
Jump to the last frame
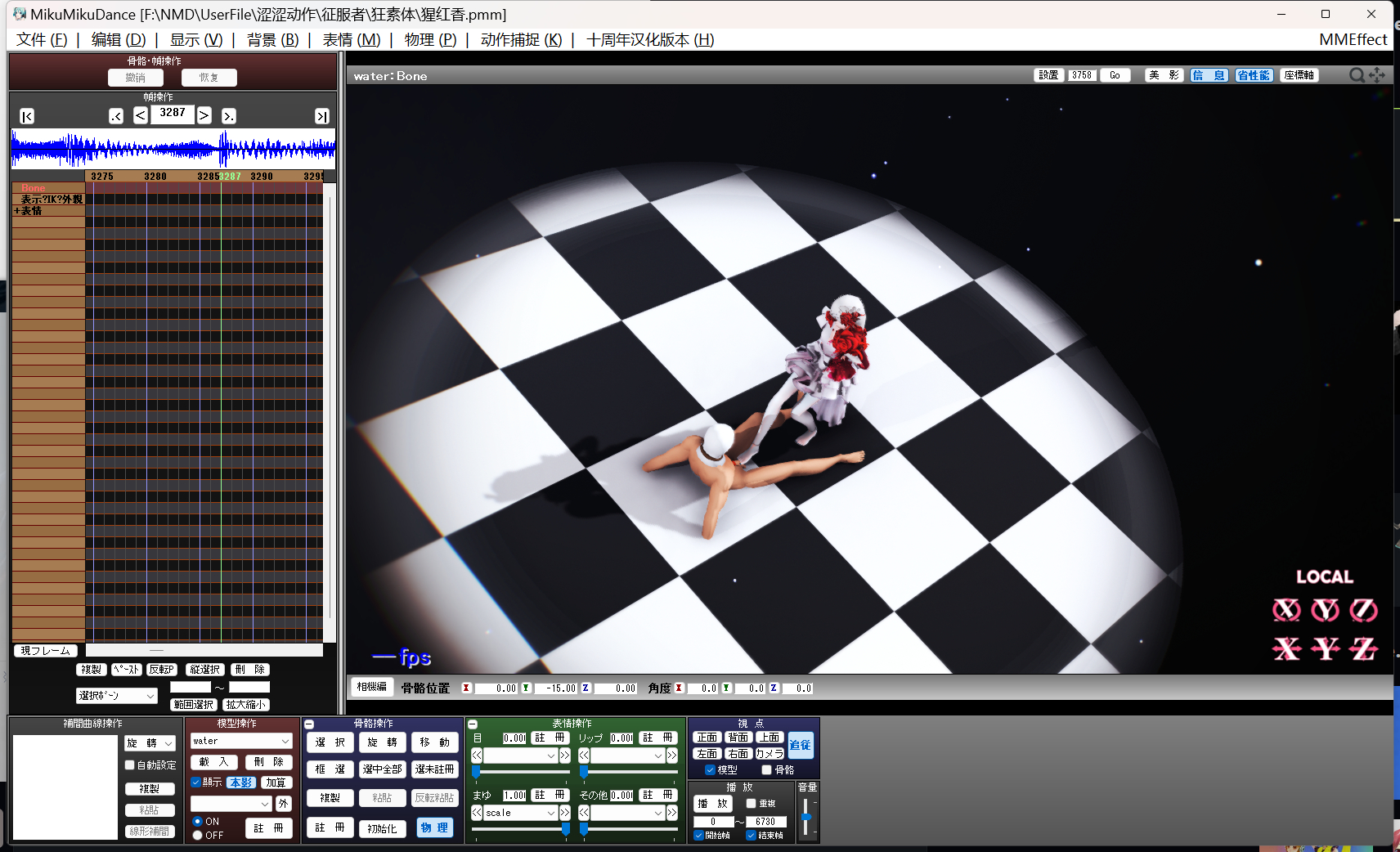click(x=322, y=116)
